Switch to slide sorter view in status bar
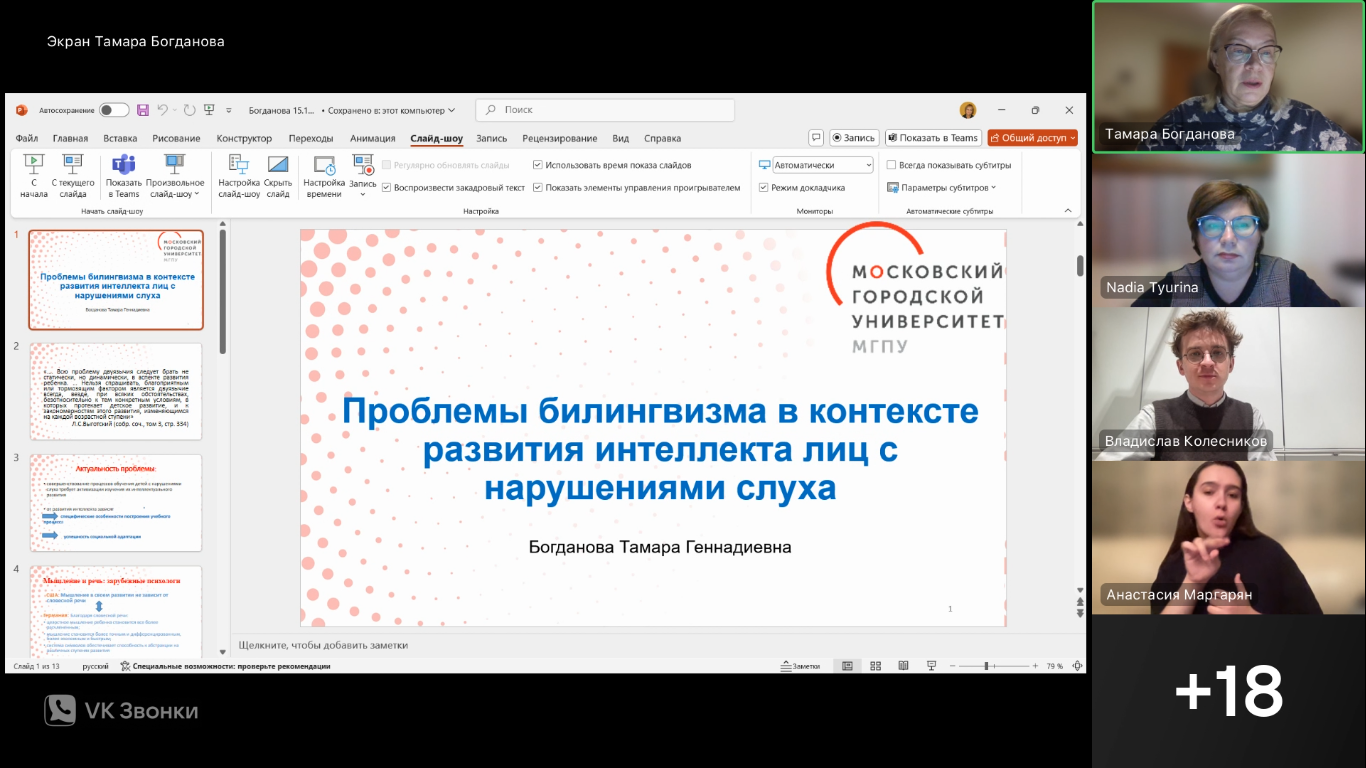Screen dimensions: 1366x768 click(875, 666)
